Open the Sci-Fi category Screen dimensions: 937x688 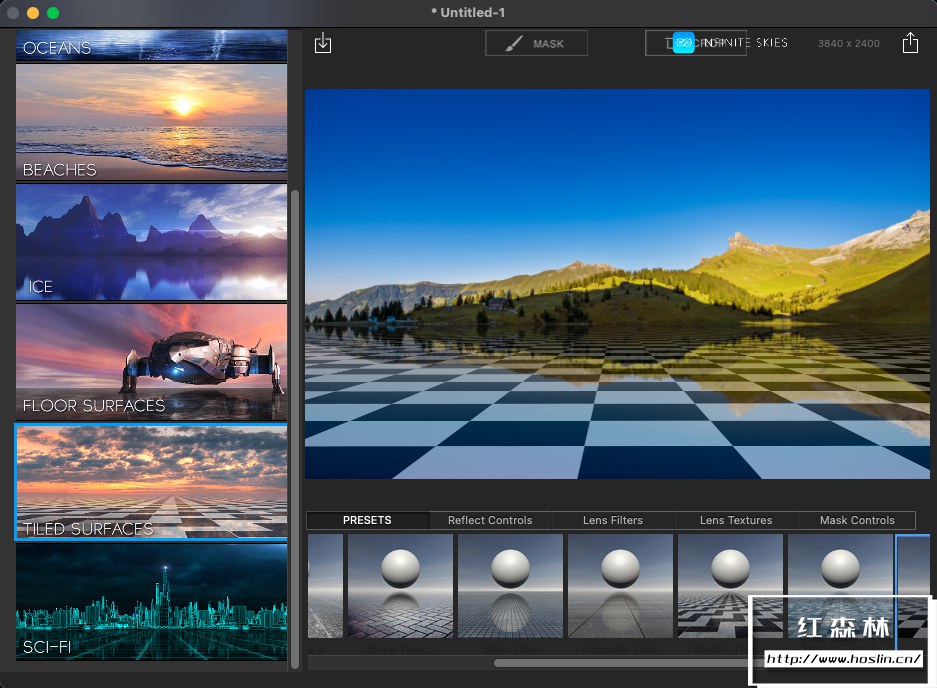point(151,602)
